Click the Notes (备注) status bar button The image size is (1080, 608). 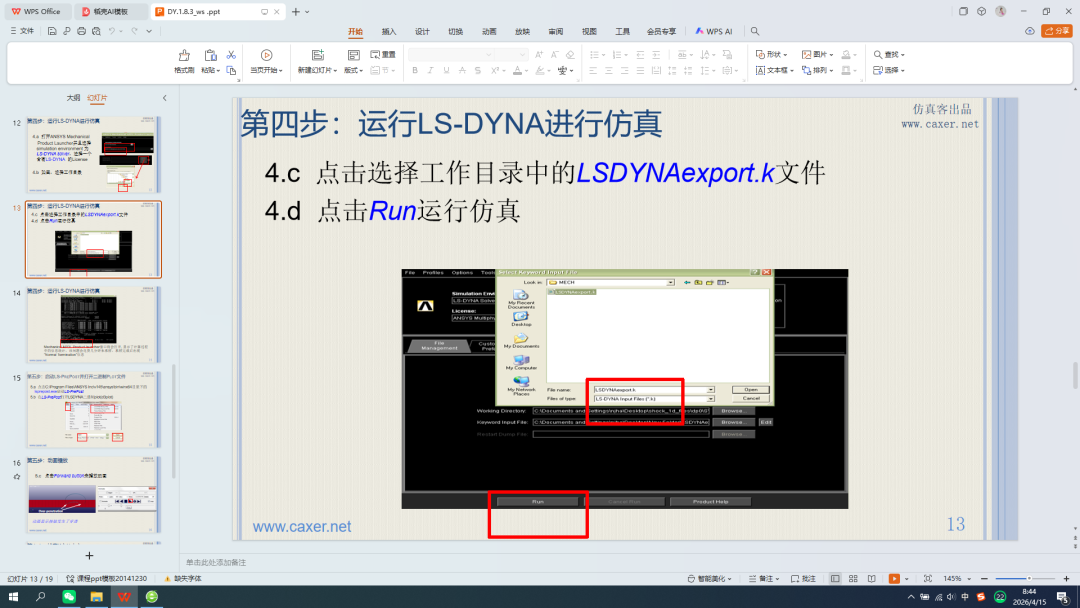[764, 578]
